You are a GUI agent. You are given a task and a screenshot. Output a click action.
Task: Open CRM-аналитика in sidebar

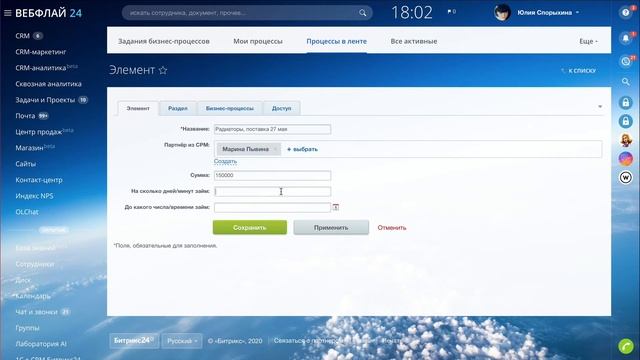tap(41, 68)
